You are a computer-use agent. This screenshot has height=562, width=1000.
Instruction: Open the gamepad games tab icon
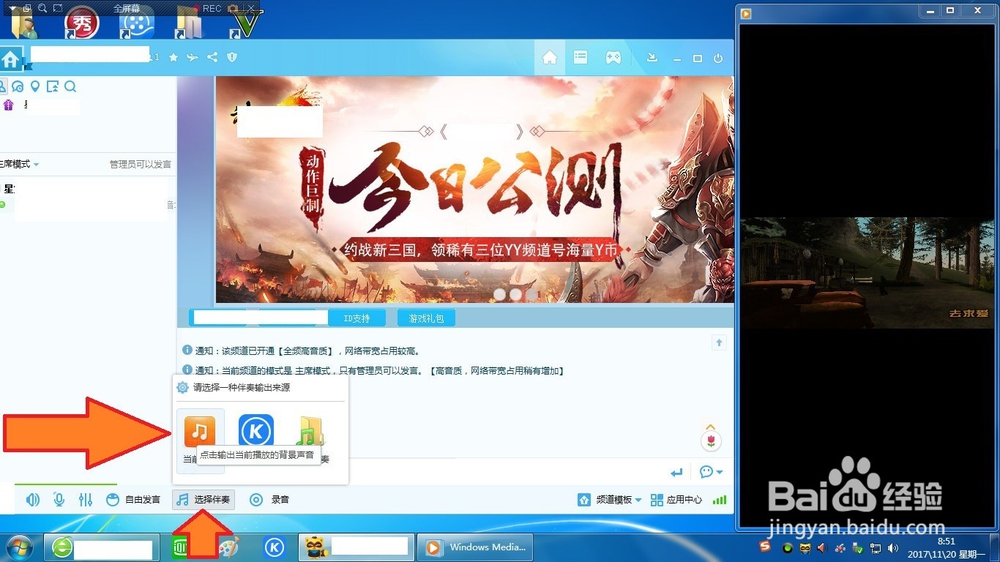tap(613, 58)
